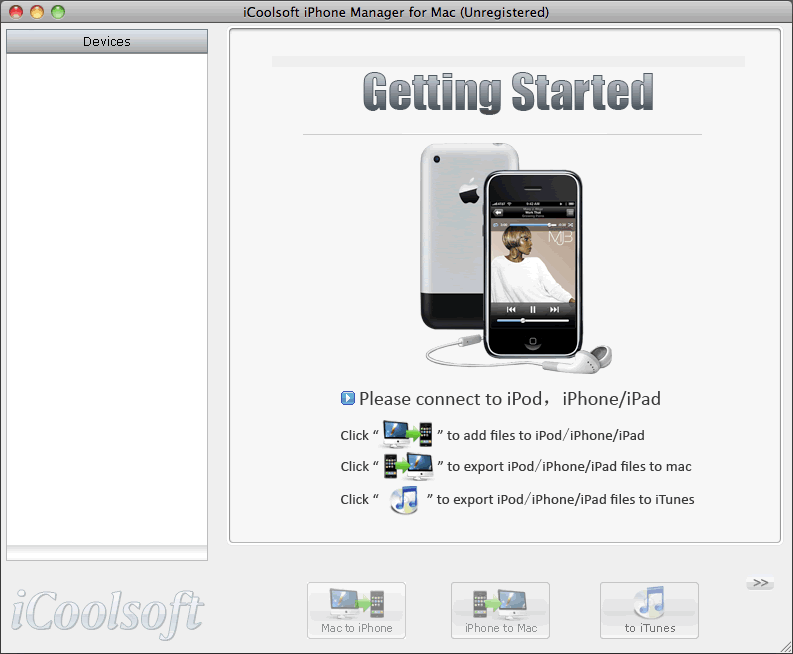Click 'Please connect to iPod, iPhone/iPad' text
Screen dimensions: 793x654
[x=510, y=399]
